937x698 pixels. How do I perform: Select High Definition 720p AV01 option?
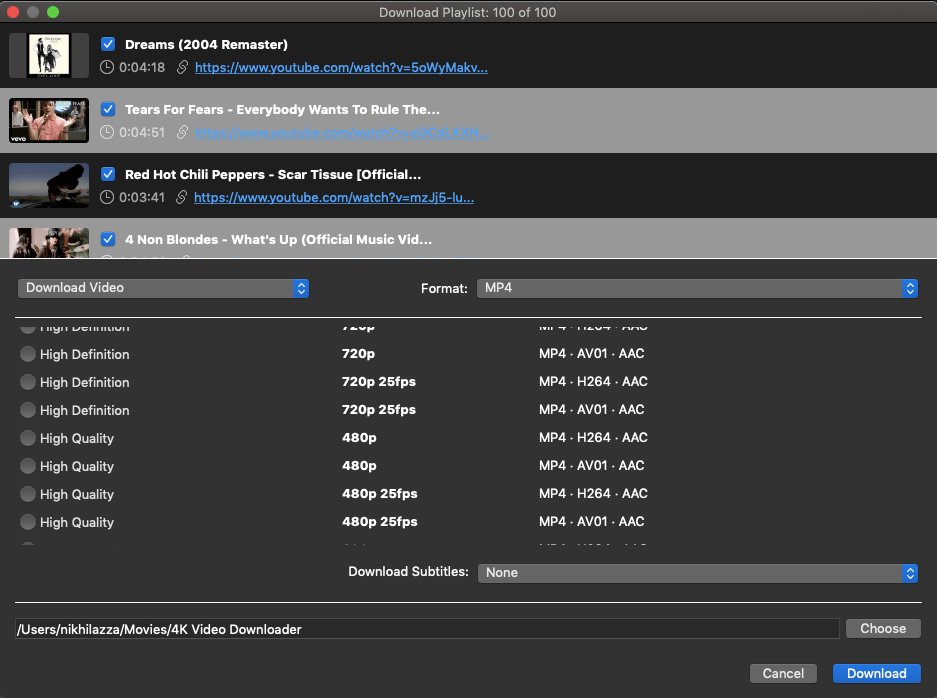pos(27,354)
